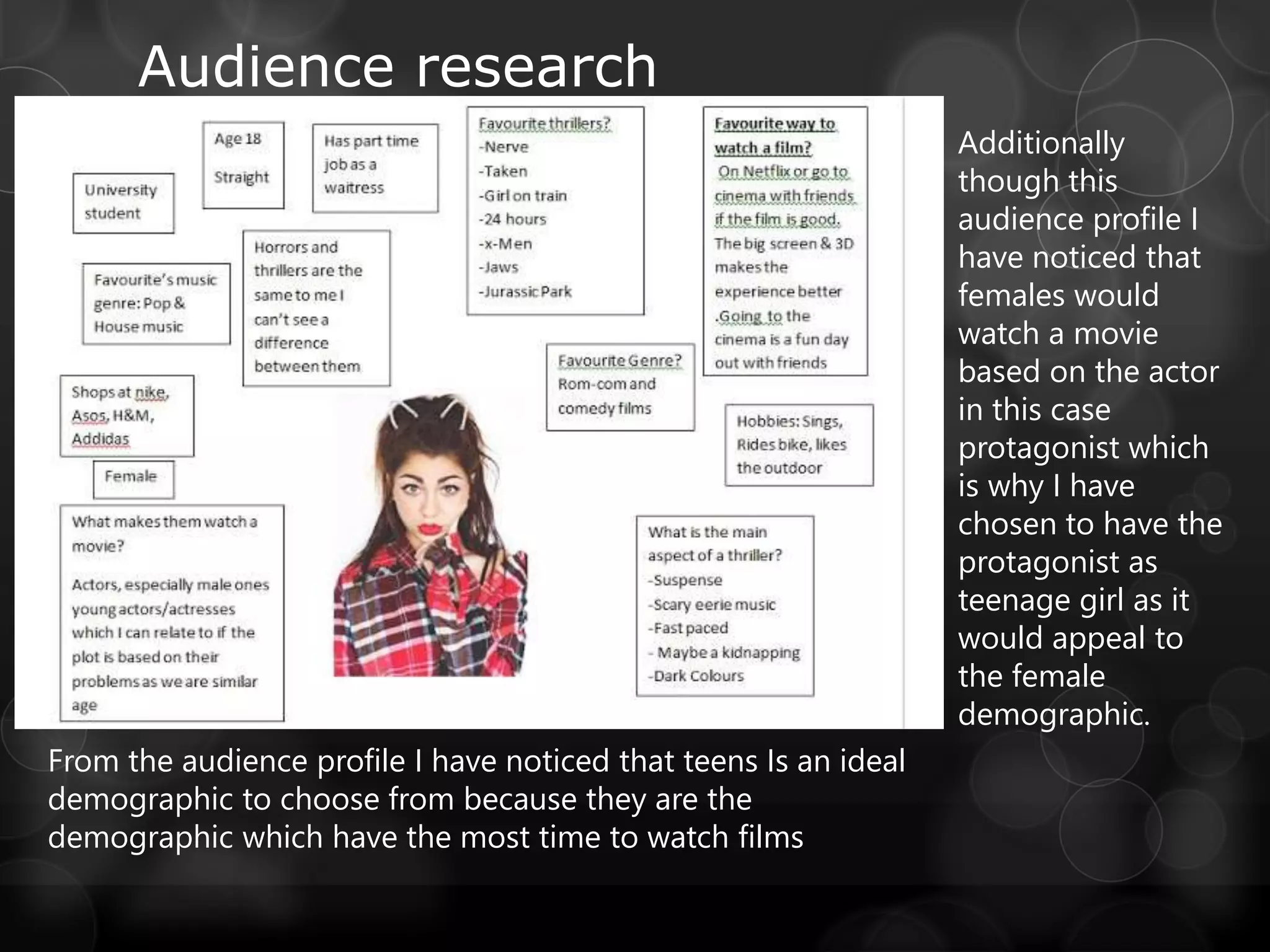This screenshot has width=1270, height=952.
Task: Click the '- Maybe a kidnapping' entry
Action: (724, 653)
